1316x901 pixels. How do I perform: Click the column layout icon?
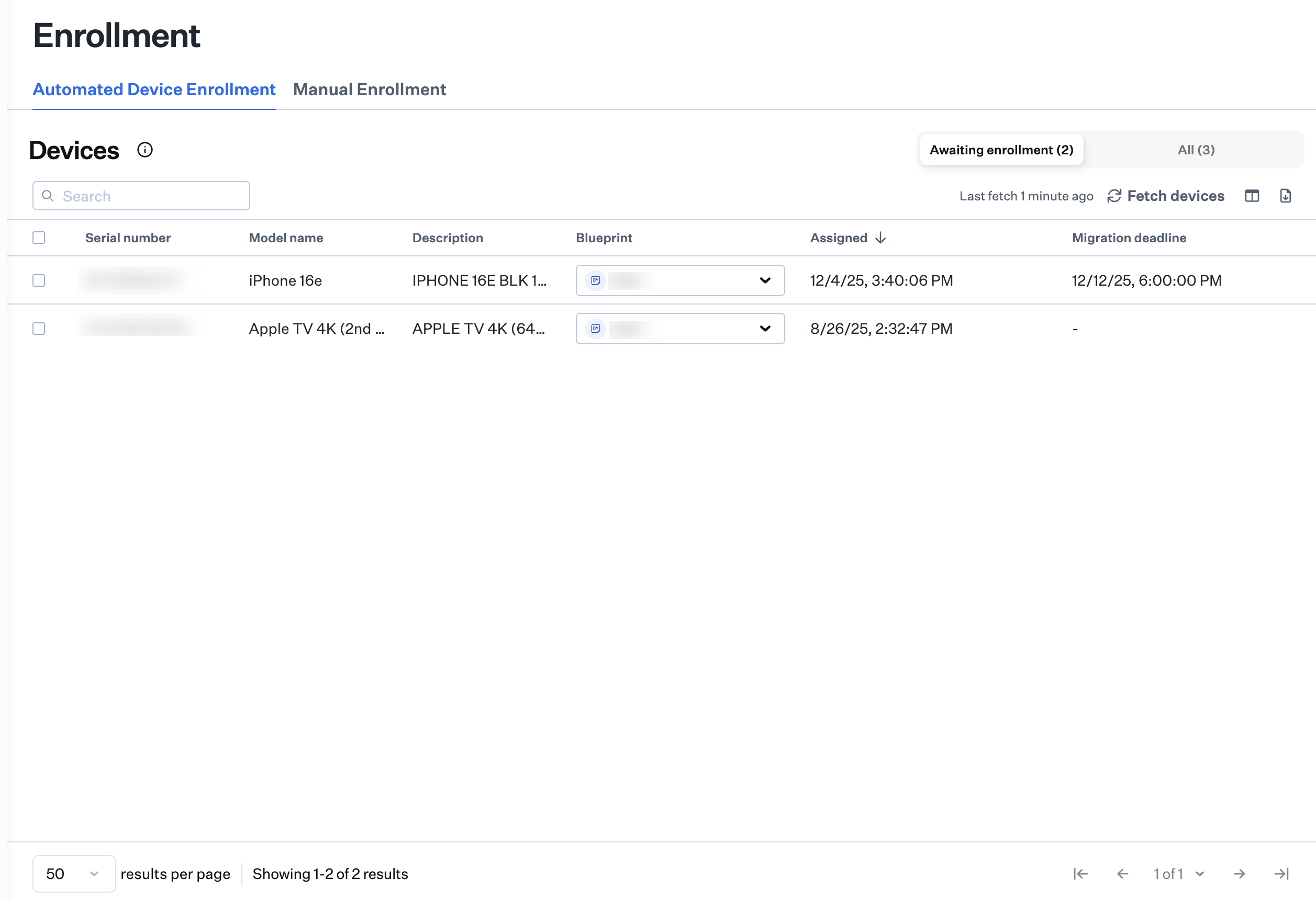(1252, 196)
